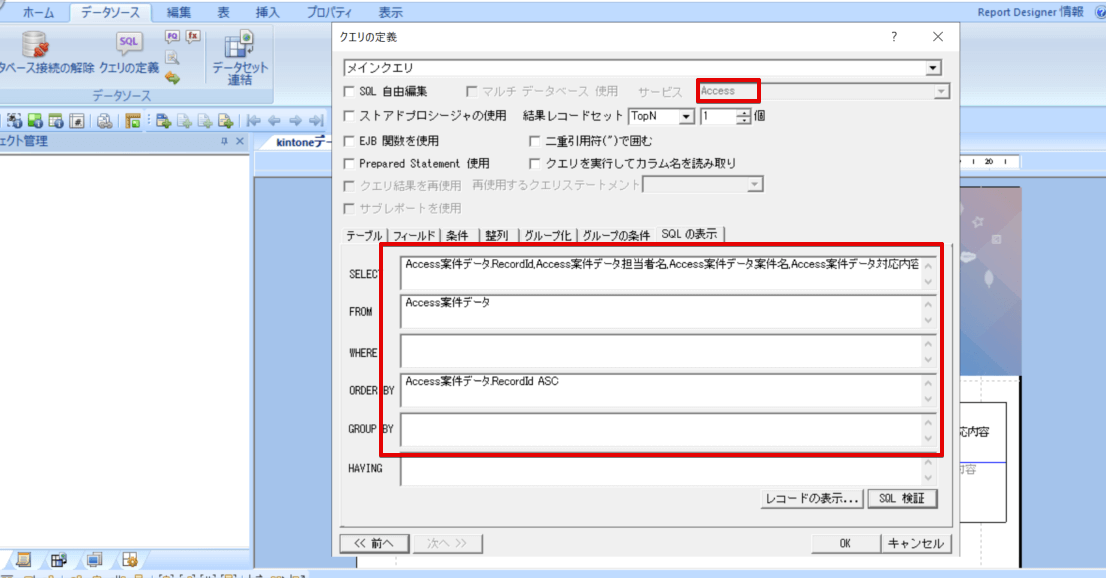
Task: Open the プロパティ ribbon tab
Action: 329,12
